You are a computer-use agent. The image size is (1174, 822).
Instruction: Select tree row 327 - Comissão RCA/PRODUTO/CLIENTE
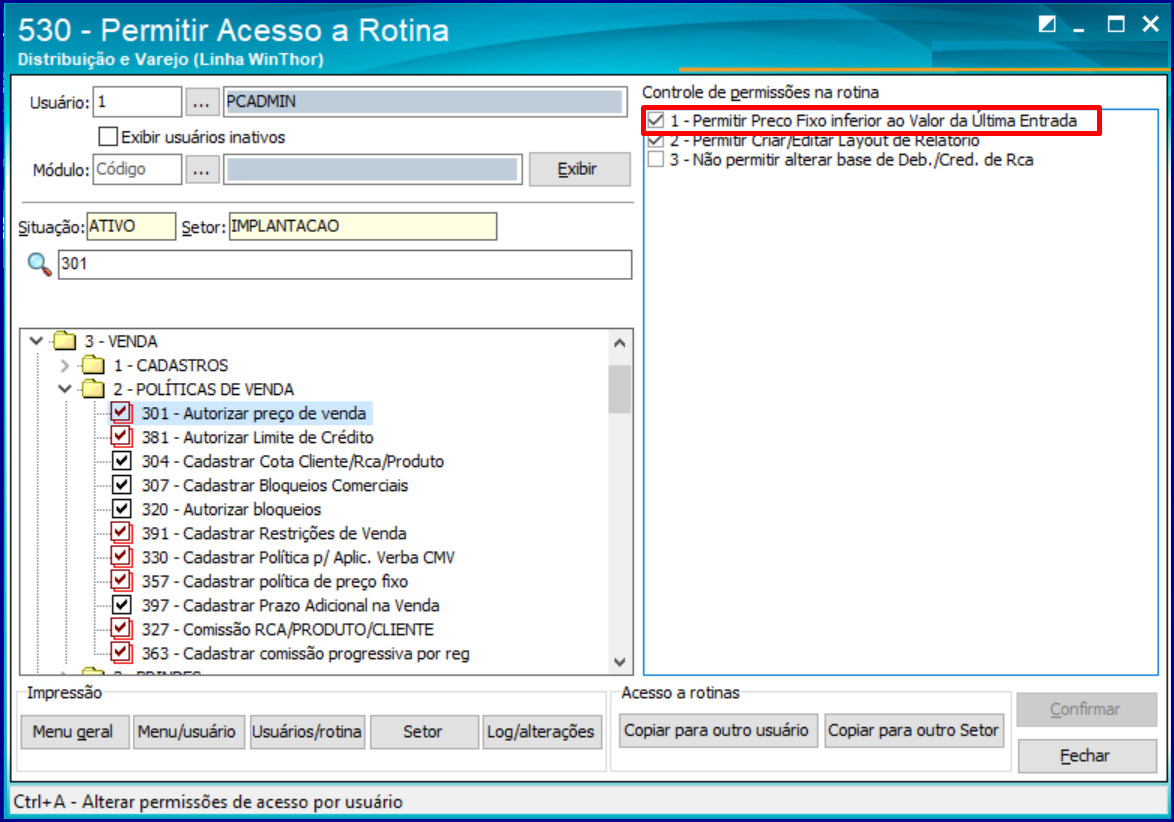tap(288, 630)
